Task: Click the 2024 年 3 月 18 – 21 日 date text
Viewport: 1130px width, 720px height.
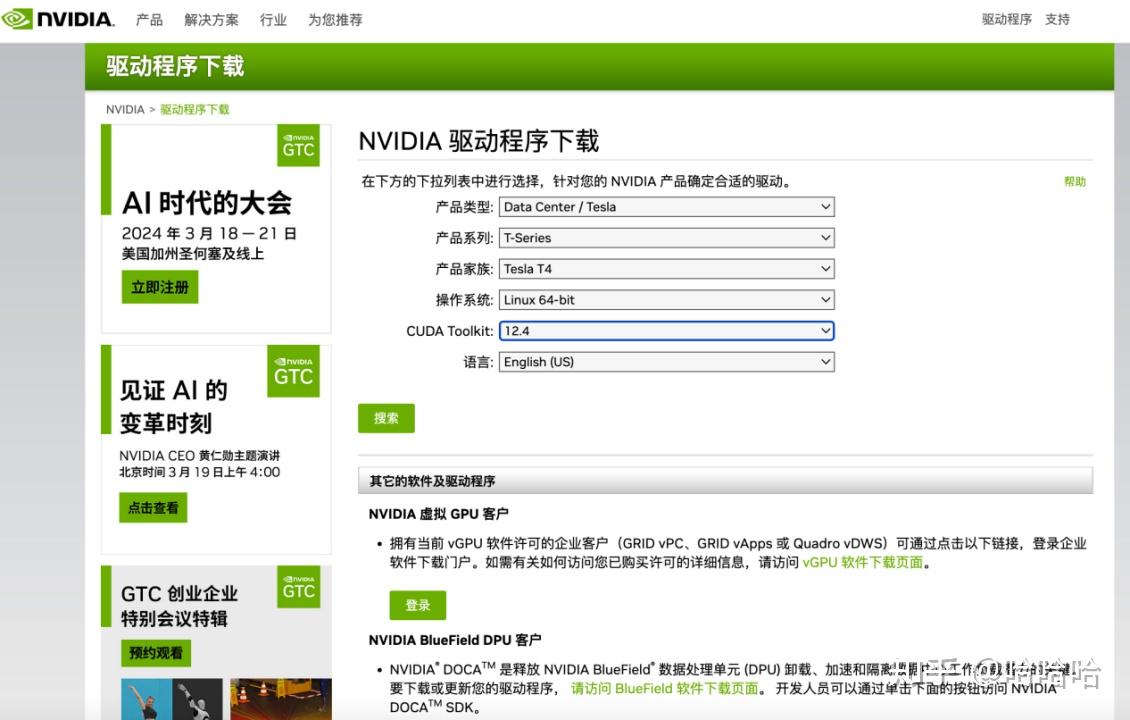Action: point(209,234)
